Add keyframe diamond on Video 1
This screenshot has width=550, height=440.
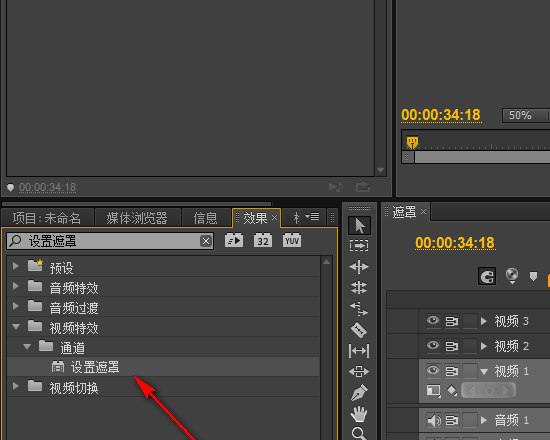(x=489, y=390)
